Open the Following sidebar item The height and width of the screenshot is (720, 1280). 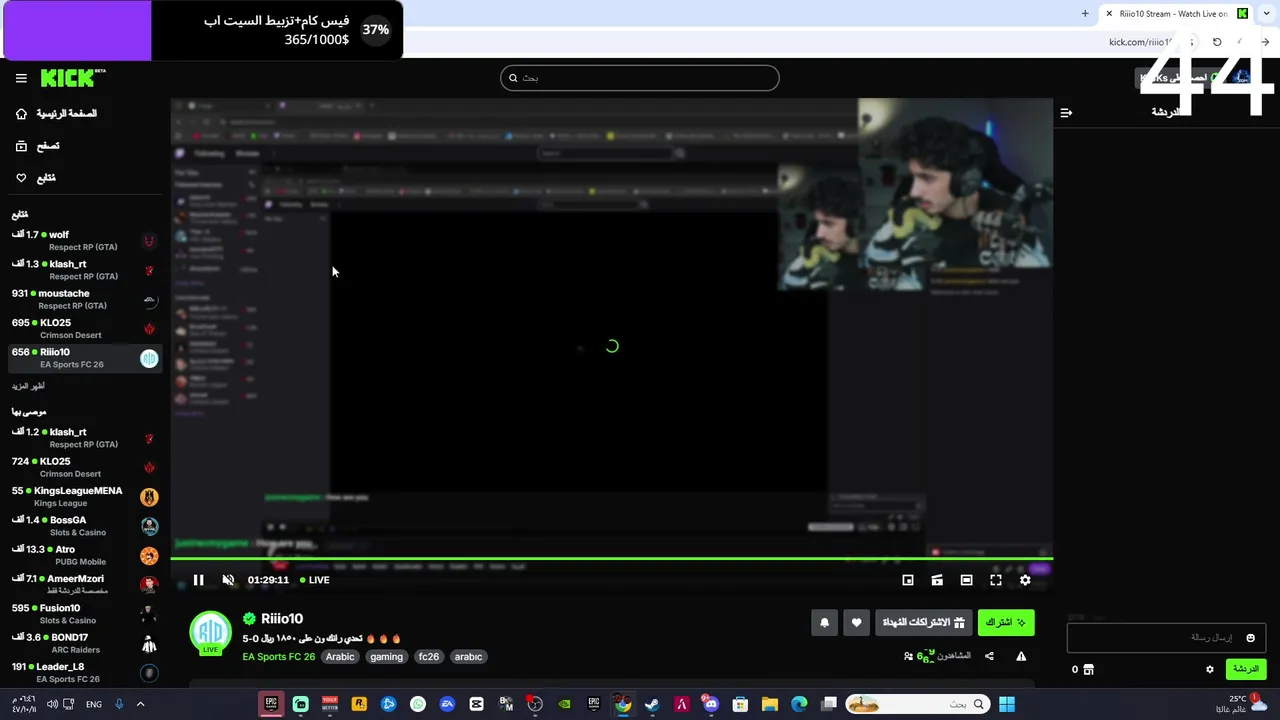pyautogui.click(x=36, y=178)
